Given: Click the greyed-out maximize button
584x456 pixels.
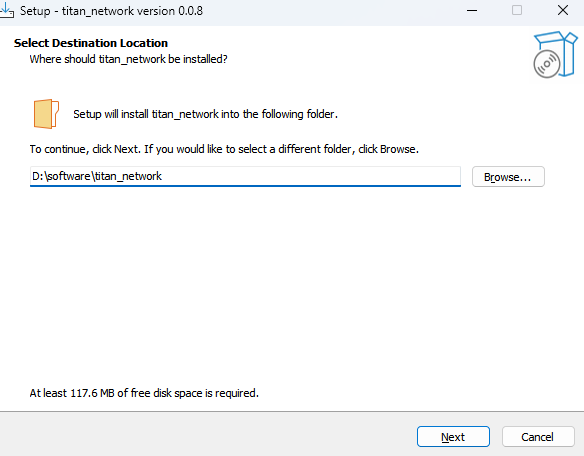Looking at the screenshot, I should click(517, 10).
